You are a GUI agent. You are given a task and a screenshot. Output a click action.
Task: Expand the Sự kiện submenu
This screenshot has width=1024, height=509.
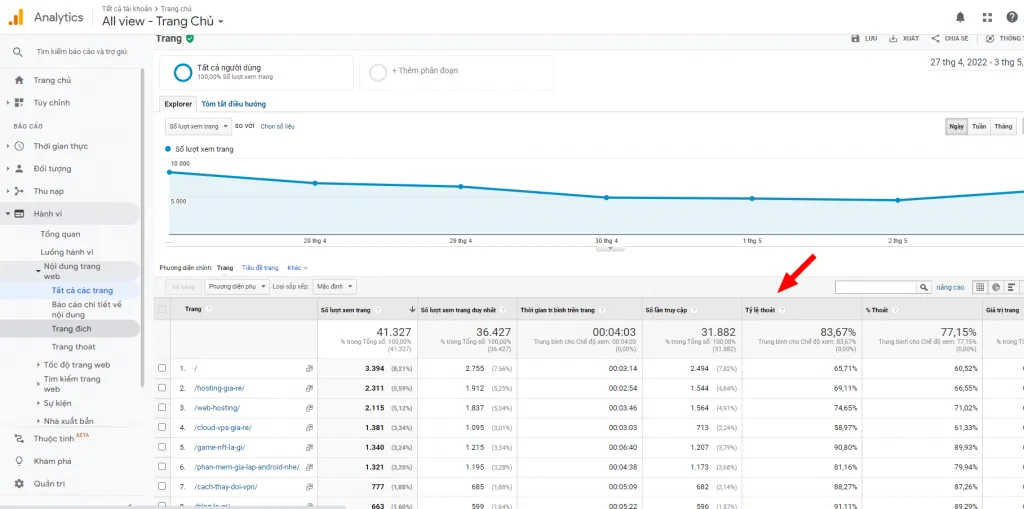tap(39, 403)
